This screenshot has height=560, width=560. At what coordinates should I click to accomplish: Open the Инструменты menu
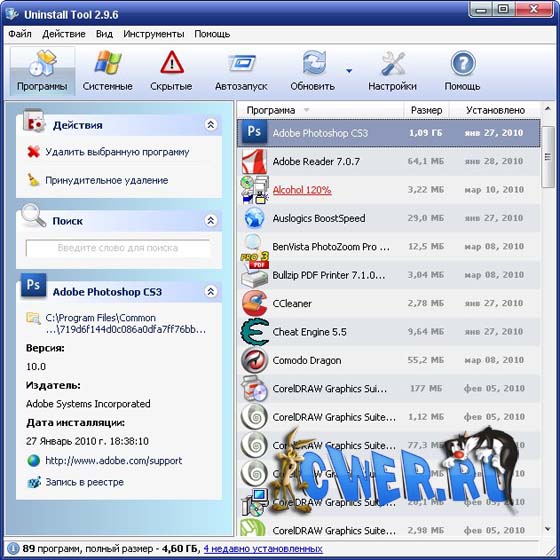point(154,34)
